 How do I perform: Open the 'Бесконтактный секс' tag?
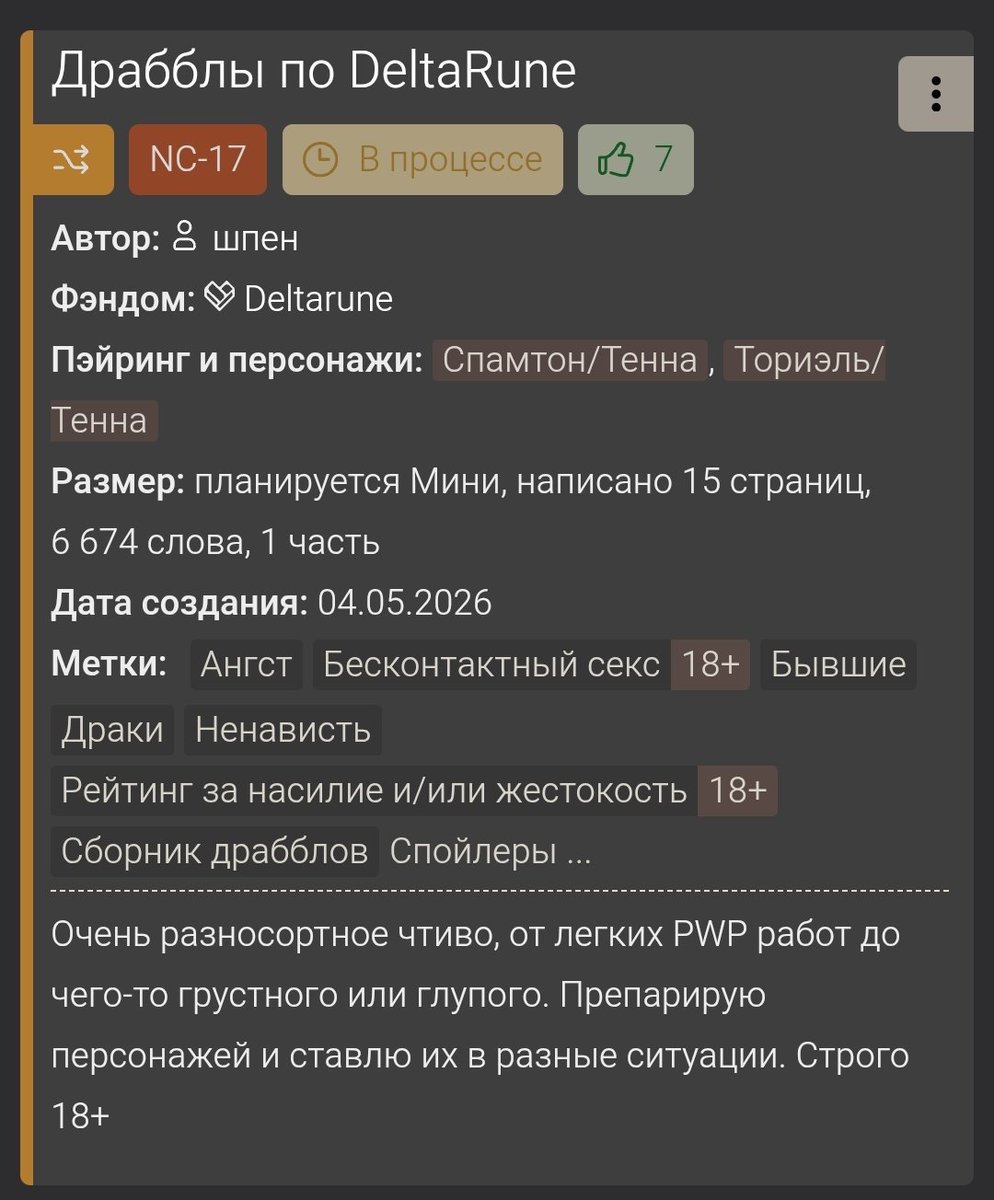pyautogui.click(x=491, y=665)
